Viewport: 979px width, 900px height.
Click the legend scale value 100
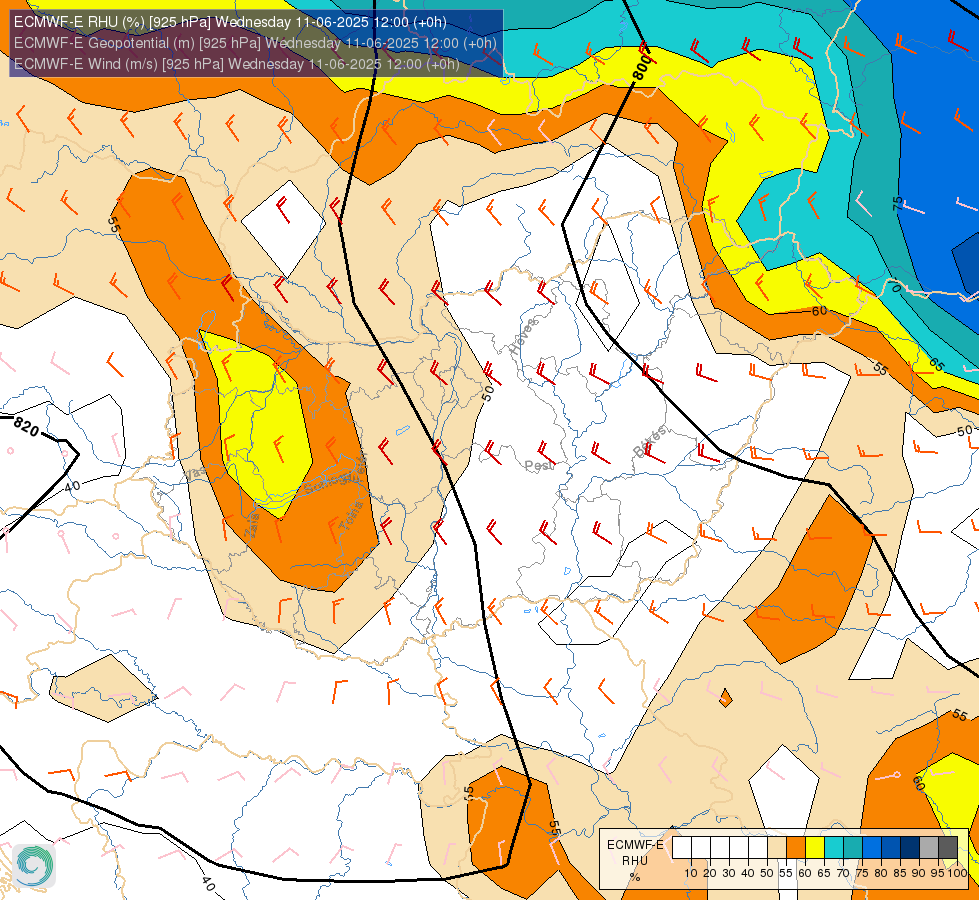957,873
